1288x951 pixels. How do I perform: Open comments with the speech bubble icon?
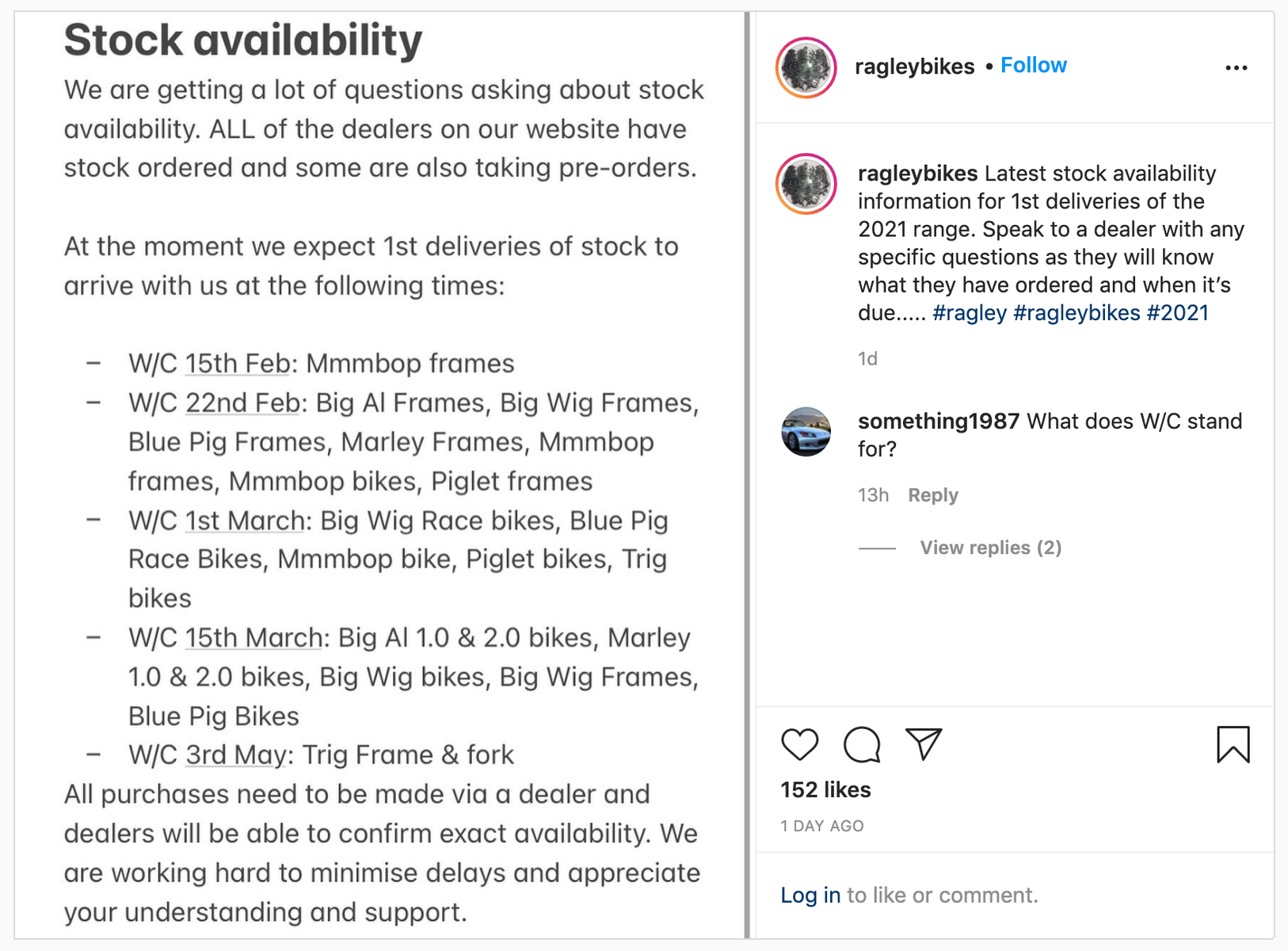tap(862, 745)
